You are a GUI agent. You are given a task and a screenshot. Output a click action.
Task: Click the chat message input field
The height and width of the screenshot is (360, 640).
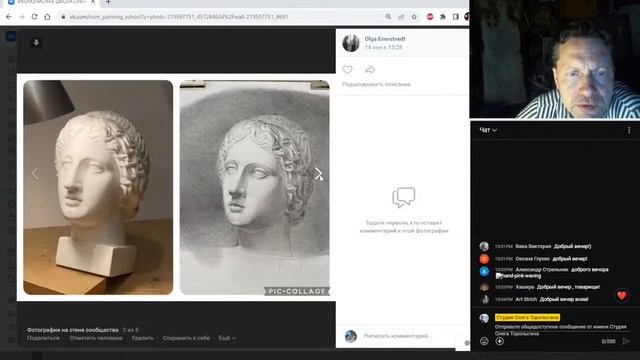561,330
